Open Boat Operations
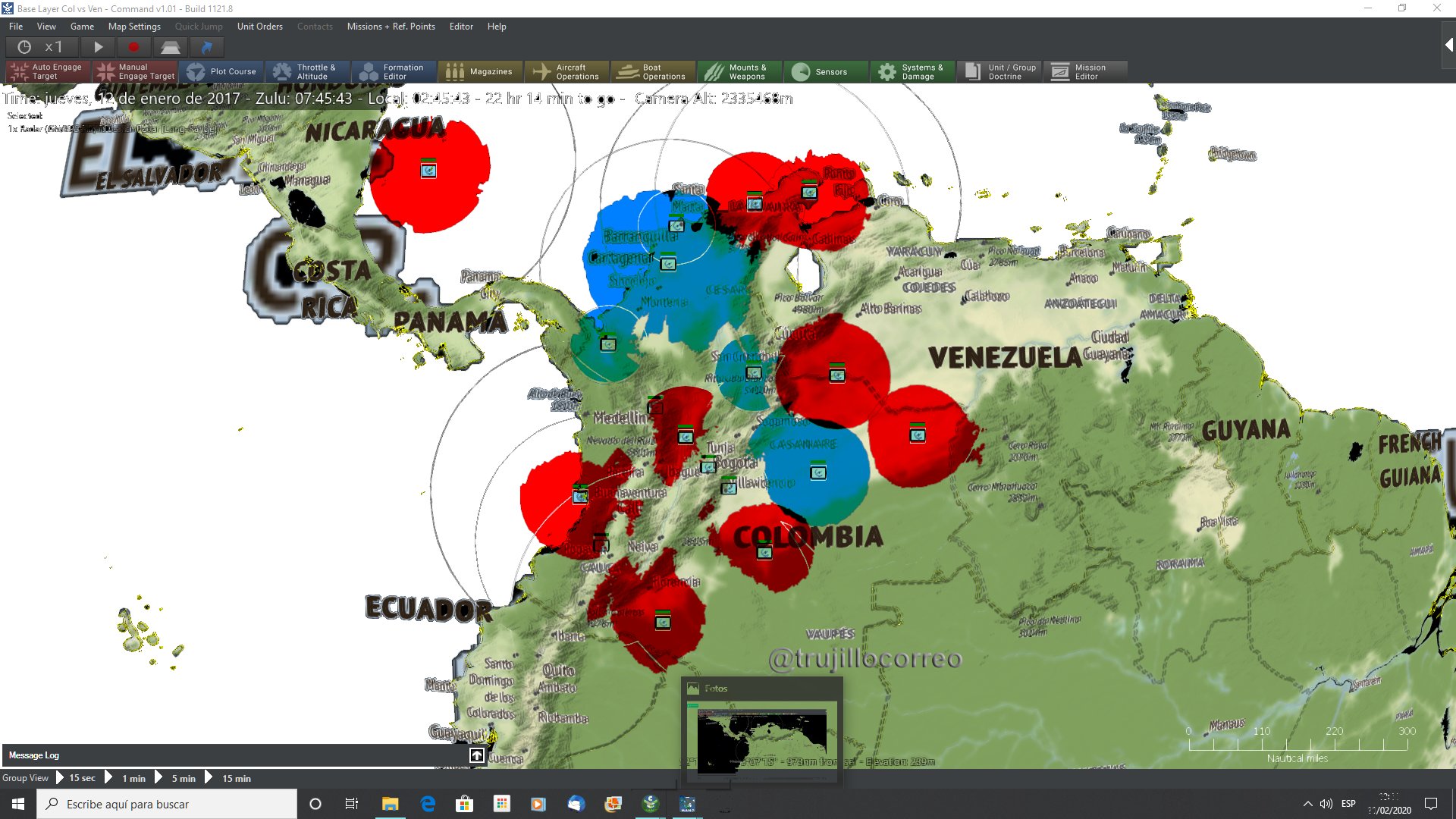This screenshot has height=819, width=1456. (654, 71)
